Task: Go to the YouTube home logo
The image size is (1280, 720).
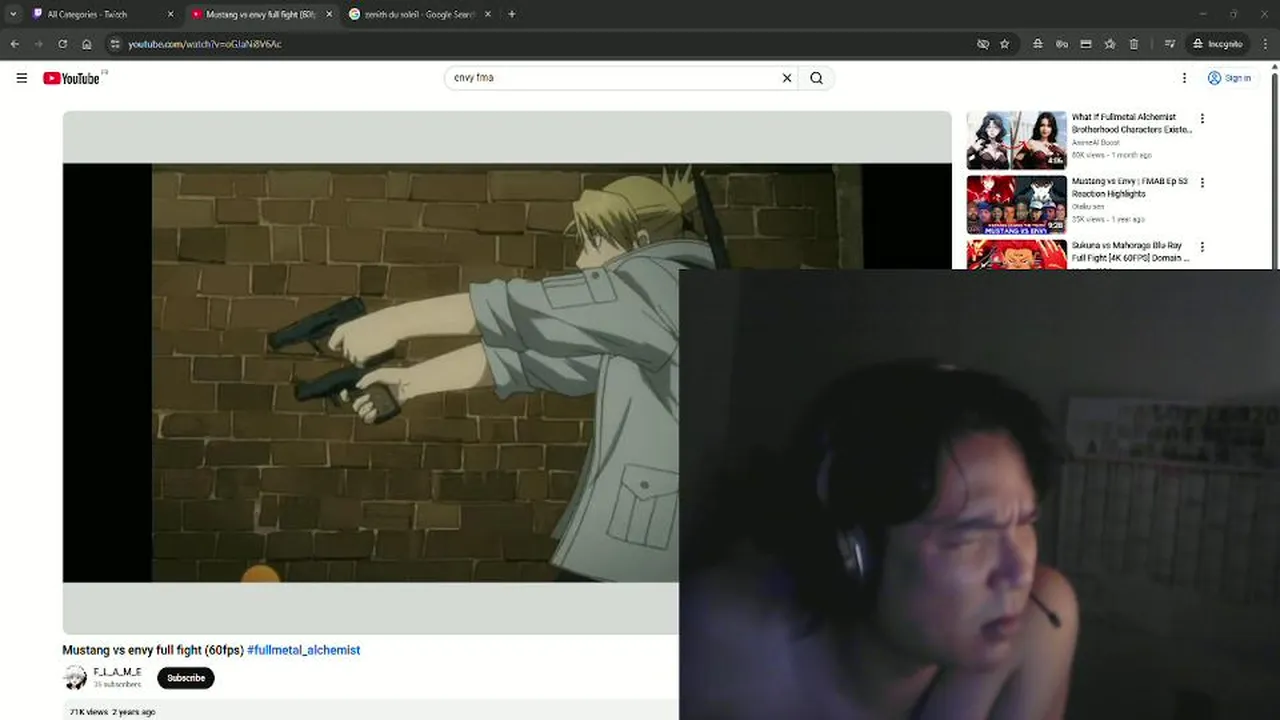Action: click(x=72, y=78)
